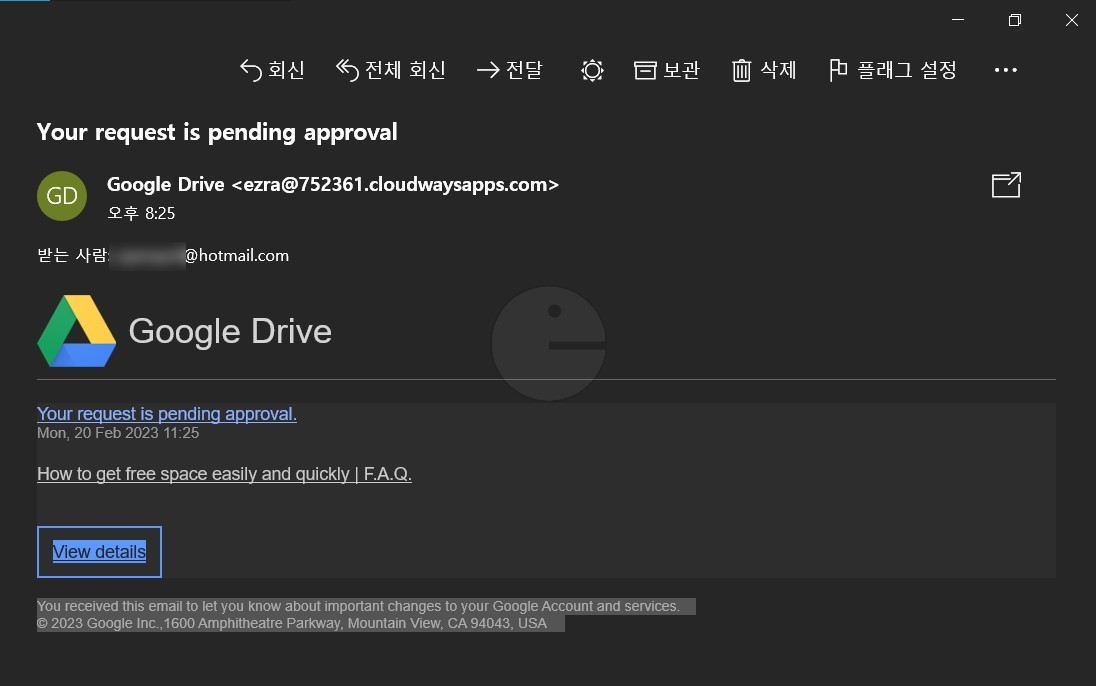Click the email subject heading

tap(217, 132)
